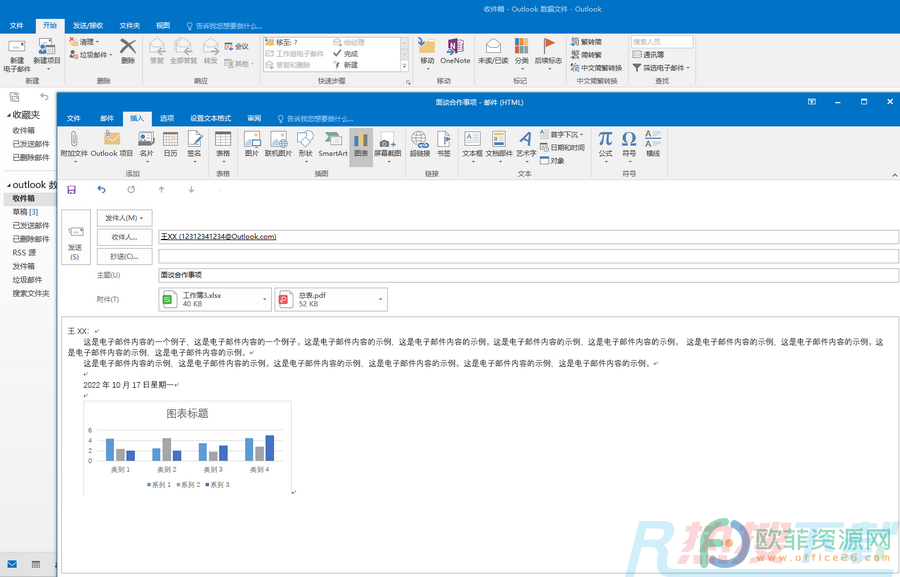Click Follow Up flag (后续标志)
Viewport: 900px width, 577px height.
point(548,53)
